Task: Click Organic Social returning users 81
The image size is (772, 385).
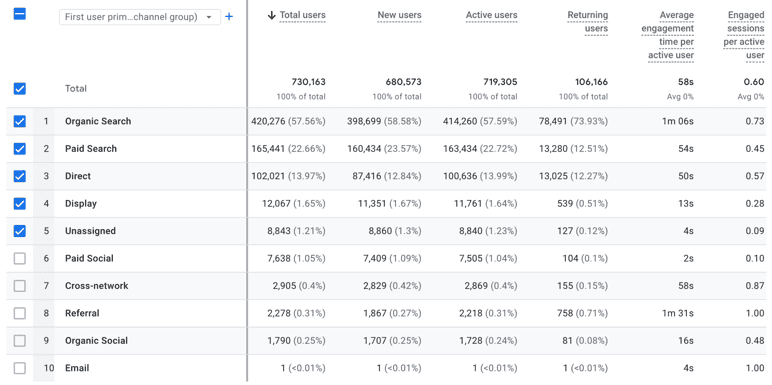Action: tap(568, 341)
